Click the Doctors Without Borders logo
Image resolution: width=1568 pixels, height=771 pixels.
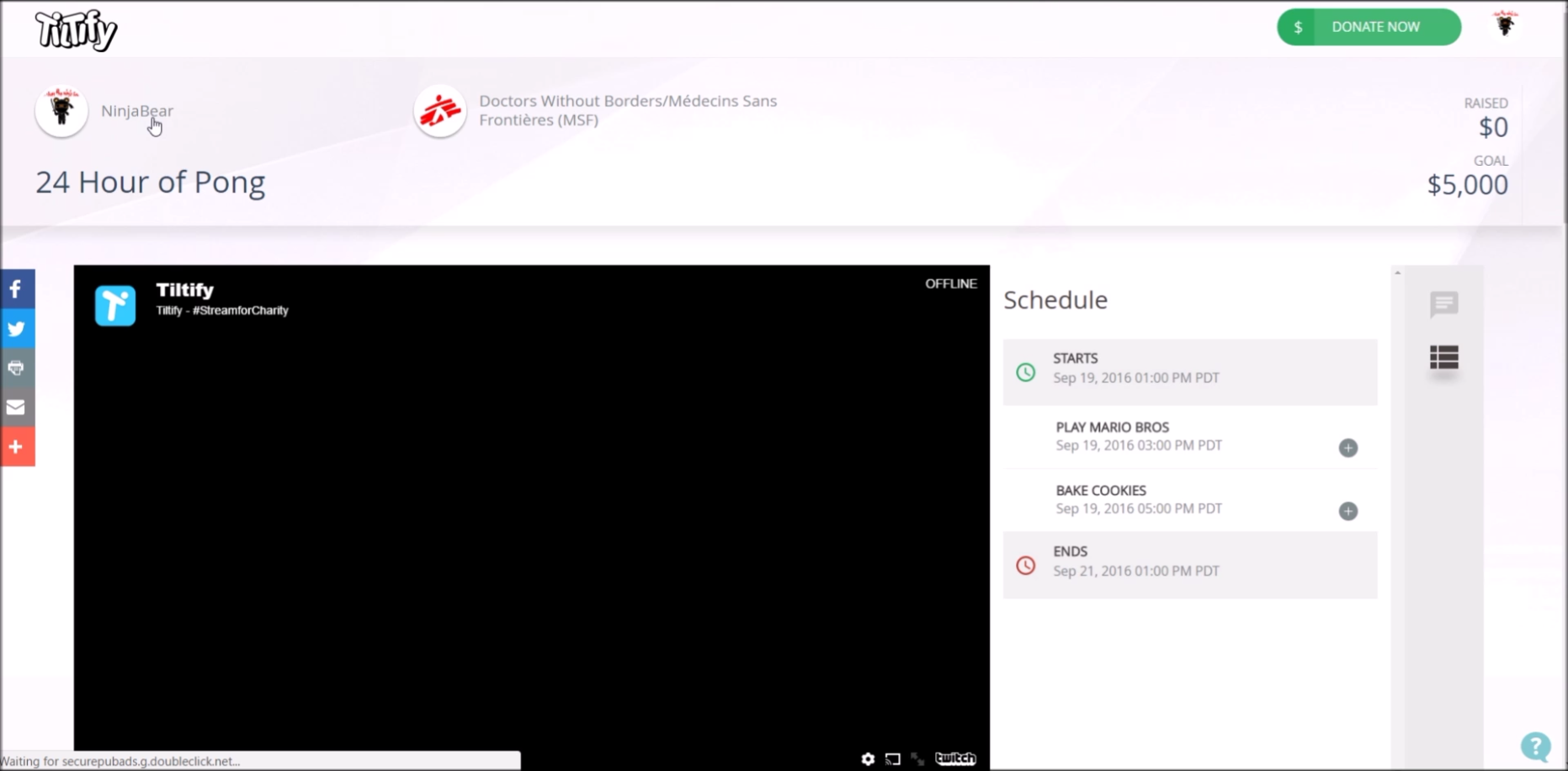click(439, 110)
